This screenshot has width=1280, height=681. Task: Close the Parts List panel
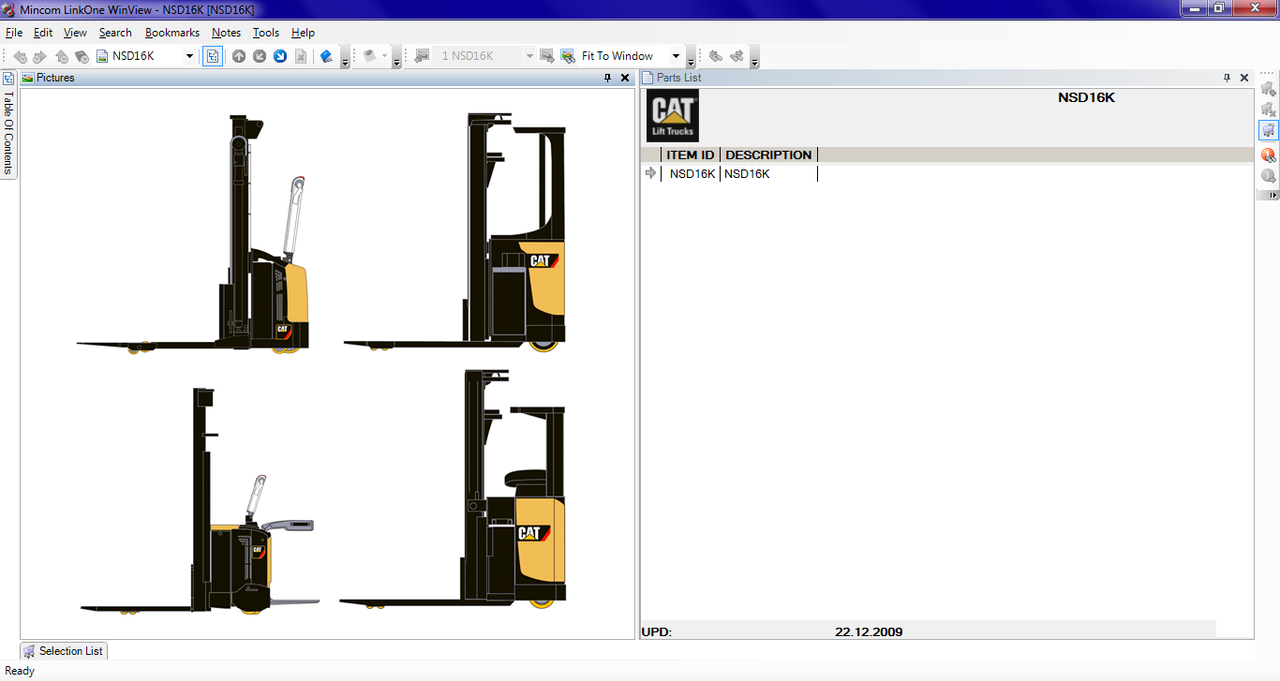[1245, 78]
